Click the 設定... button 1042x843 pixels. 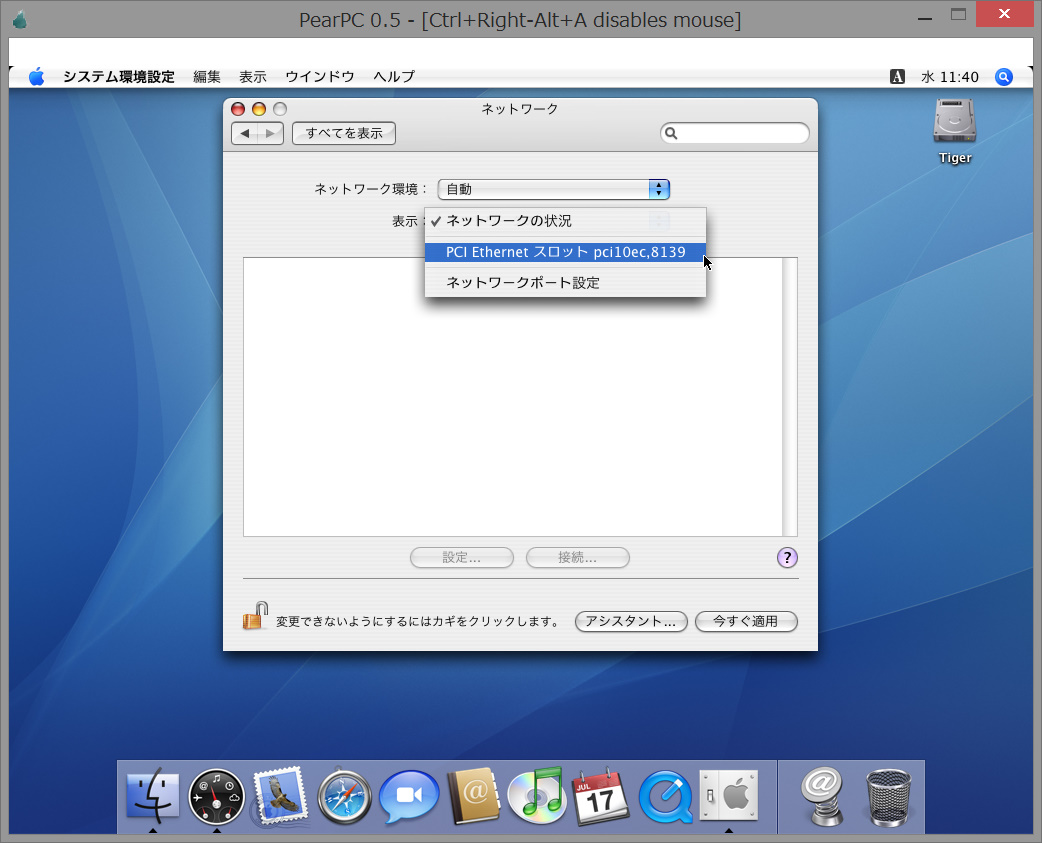(x=462, y=557)
